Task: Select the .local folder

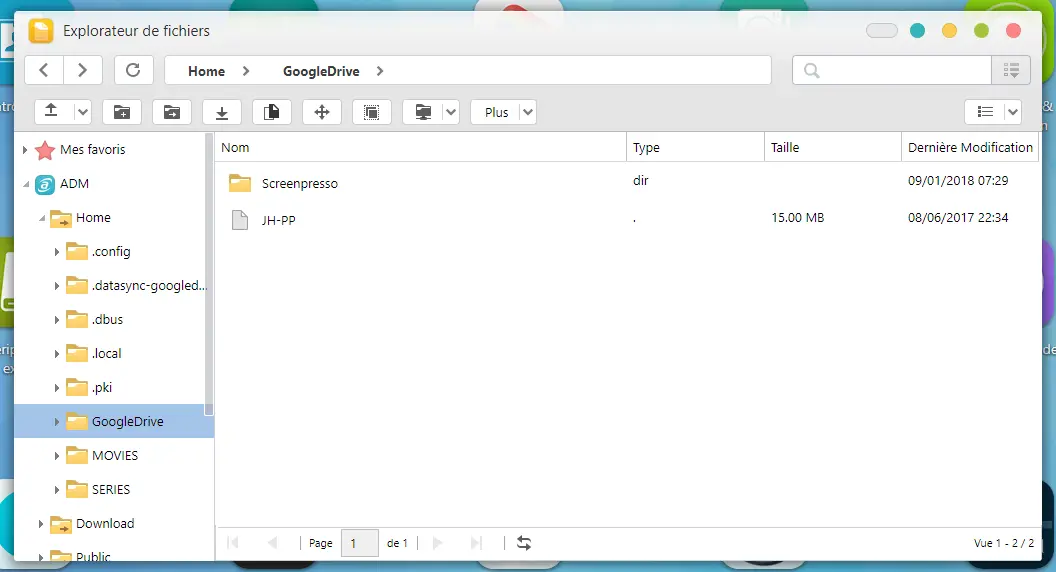Action: coord(106,353)
